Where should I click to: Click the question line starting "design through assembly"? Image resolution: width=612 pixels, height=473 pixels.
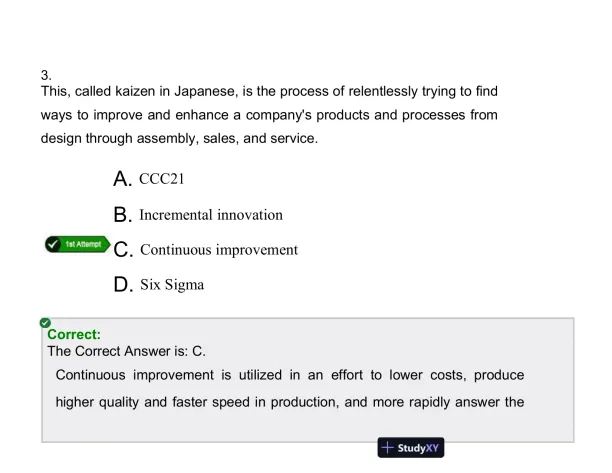[179, 138]
